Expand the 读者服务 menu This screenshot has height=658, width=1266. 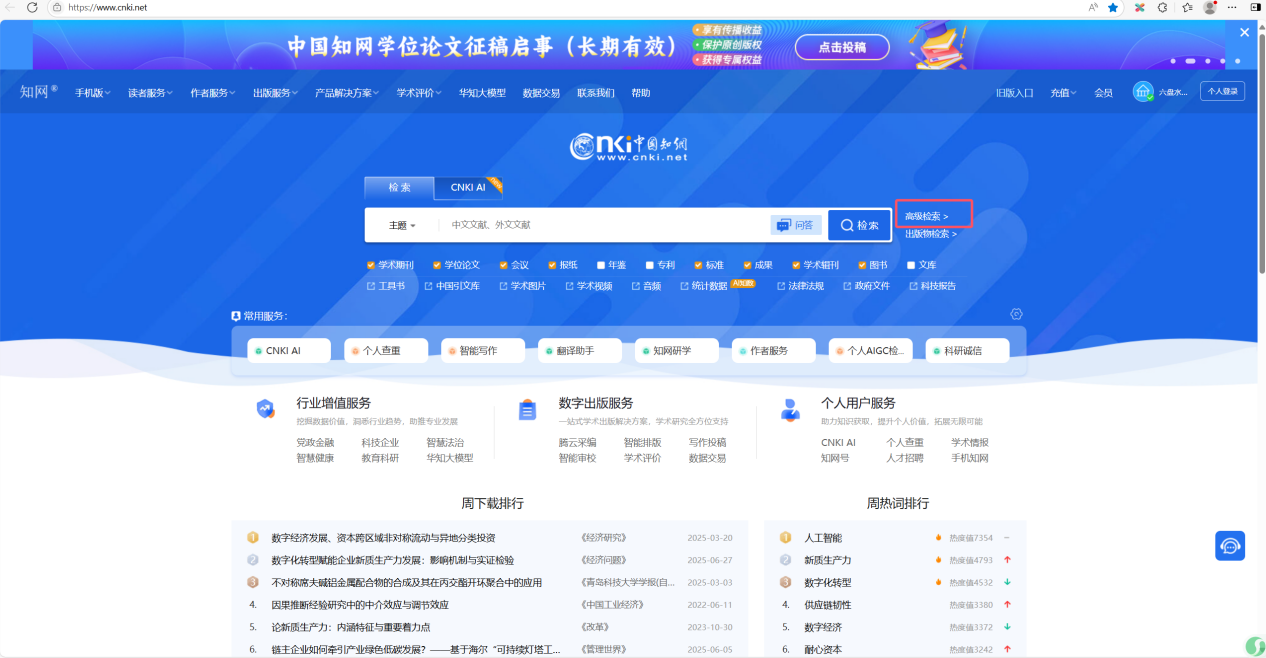(x=150, y=93)
